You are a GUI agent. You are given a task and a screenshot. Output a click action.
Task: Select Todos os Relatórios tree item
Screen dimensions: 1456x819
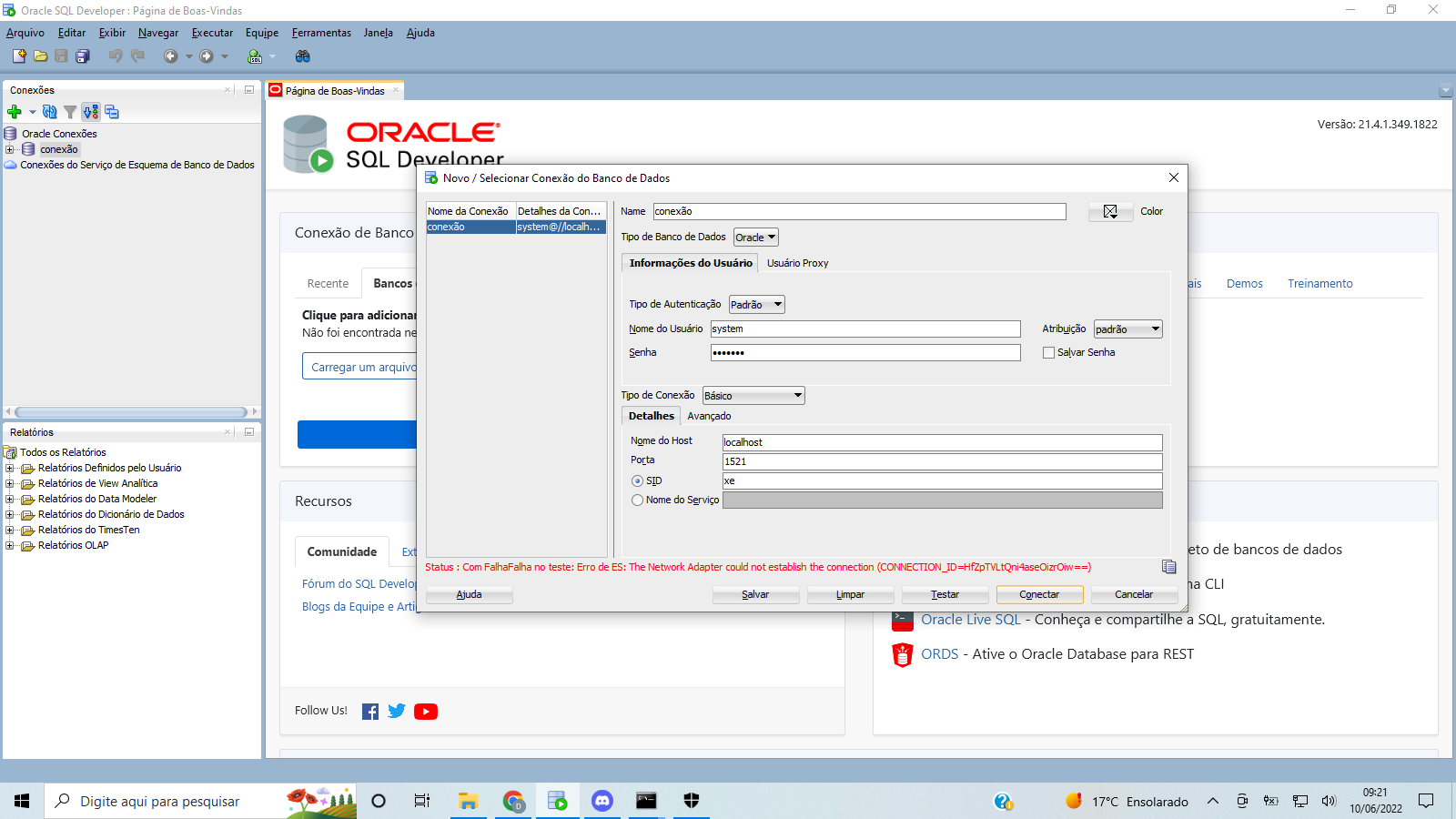click(63, 452)
